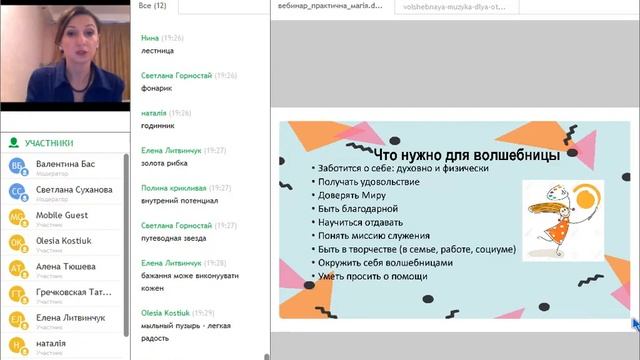Click sender Светлана Горностай on фонарик message

tap(176, 76)
